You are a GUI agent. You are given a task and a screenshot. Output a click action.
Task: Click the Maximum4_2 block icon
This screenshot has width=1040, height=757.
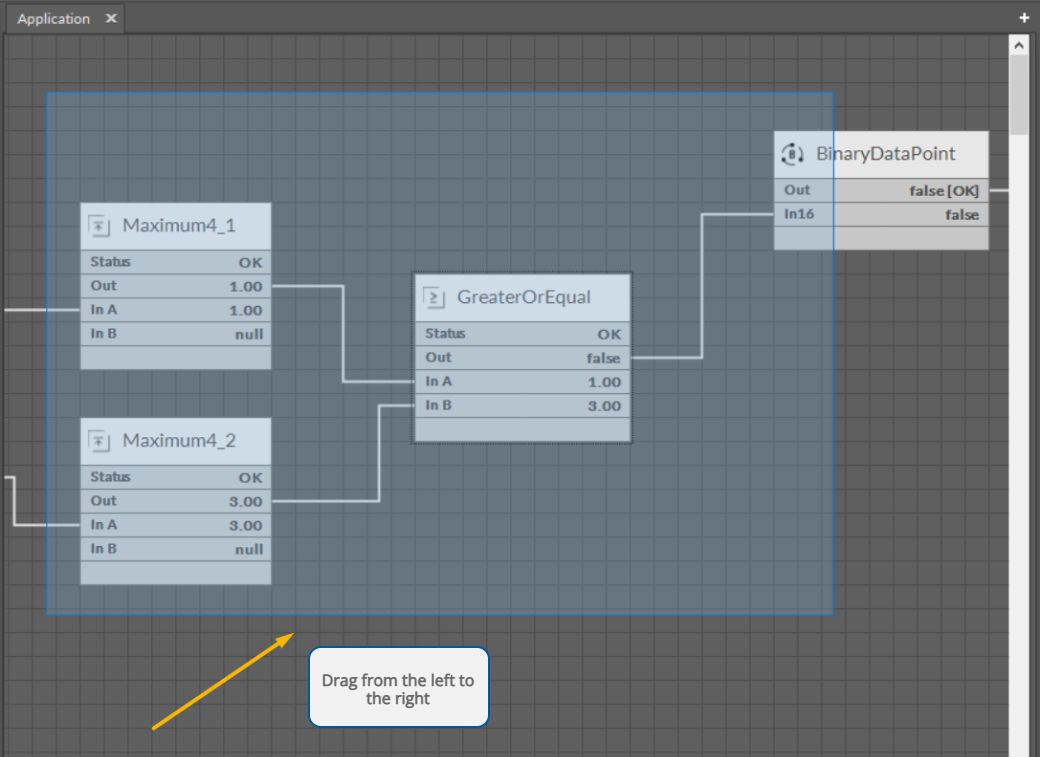100,440
